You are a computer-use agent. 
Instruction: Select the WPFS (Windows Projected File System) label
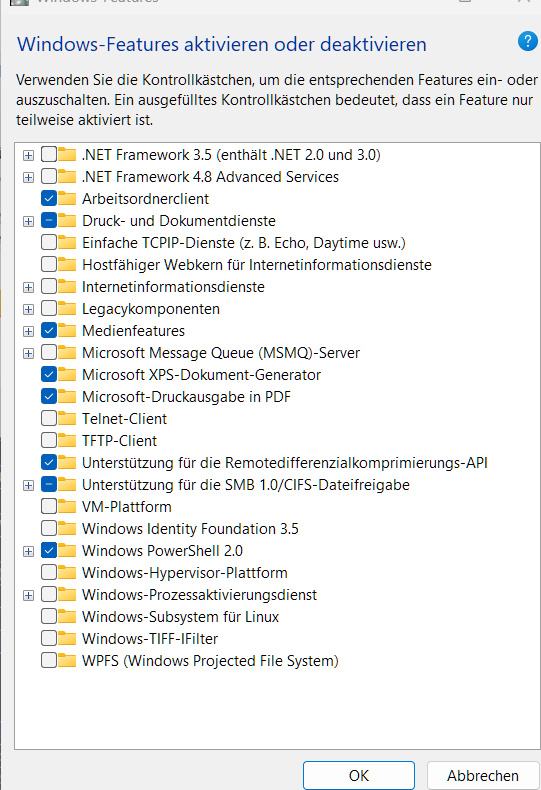pyautogui.click(x=211, y=661)
